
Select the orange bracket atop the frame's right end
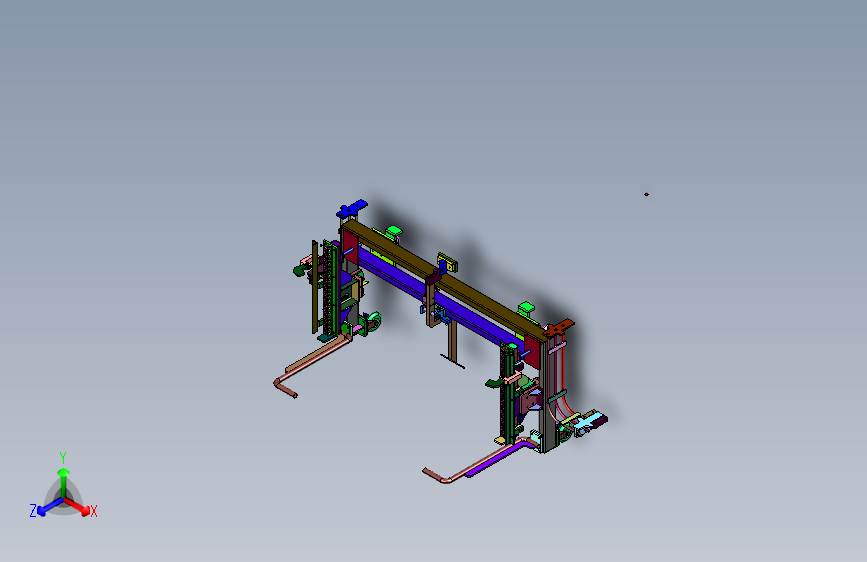tap(558, 327)
